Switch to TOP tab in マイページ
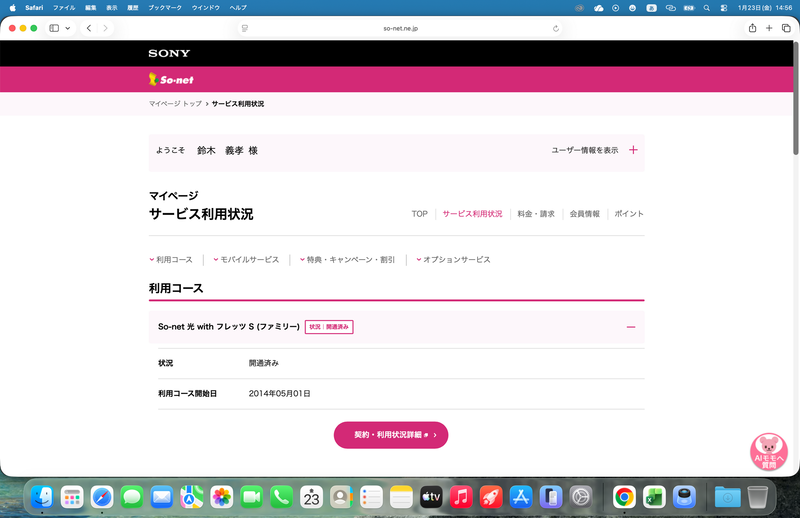Viewport: 800px width, 518px height. point(419,214)
